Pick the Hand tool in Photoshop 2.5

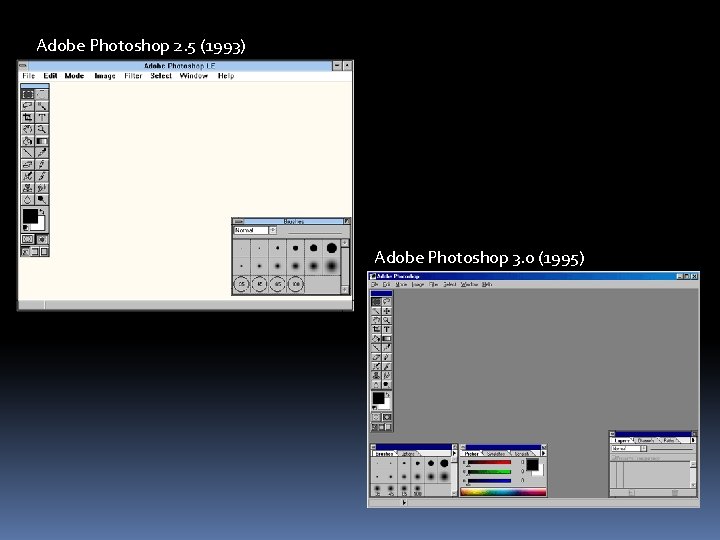(28, 129)
